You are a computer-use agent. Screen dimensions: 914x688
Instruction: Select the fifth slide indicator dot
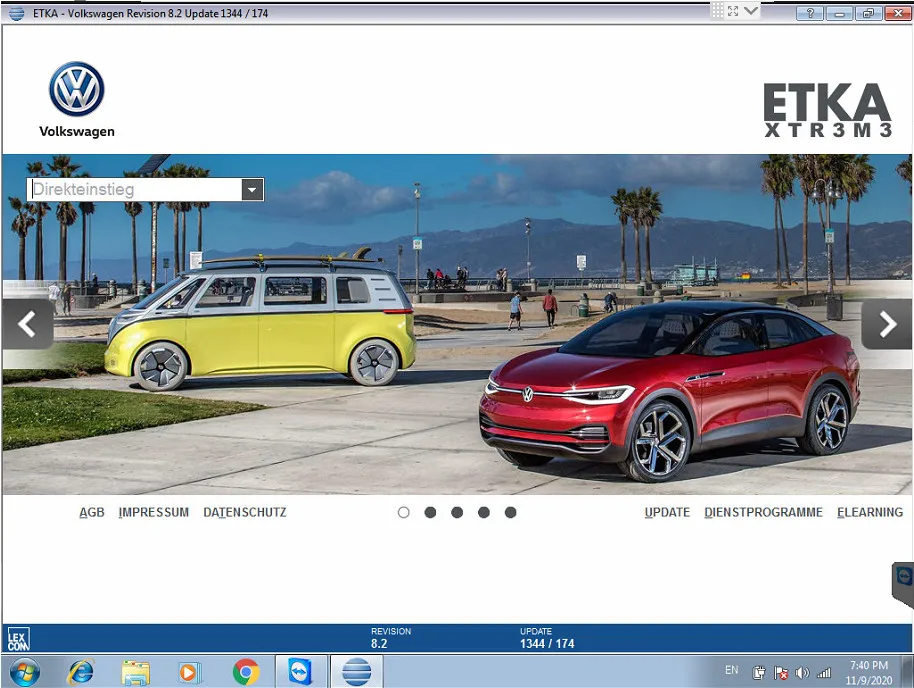click(x=511, y=513)
